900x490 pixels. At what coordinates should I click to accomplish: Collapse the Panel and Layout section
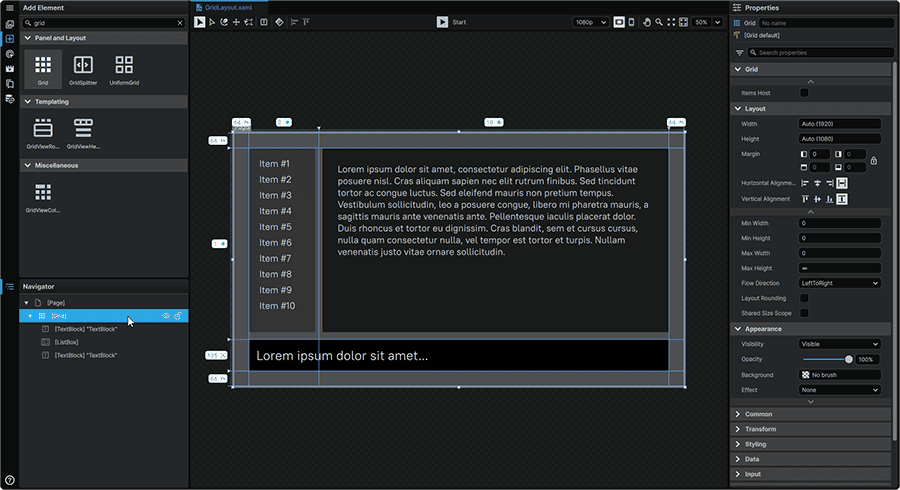pyautogui.click(x=28, y=38)
